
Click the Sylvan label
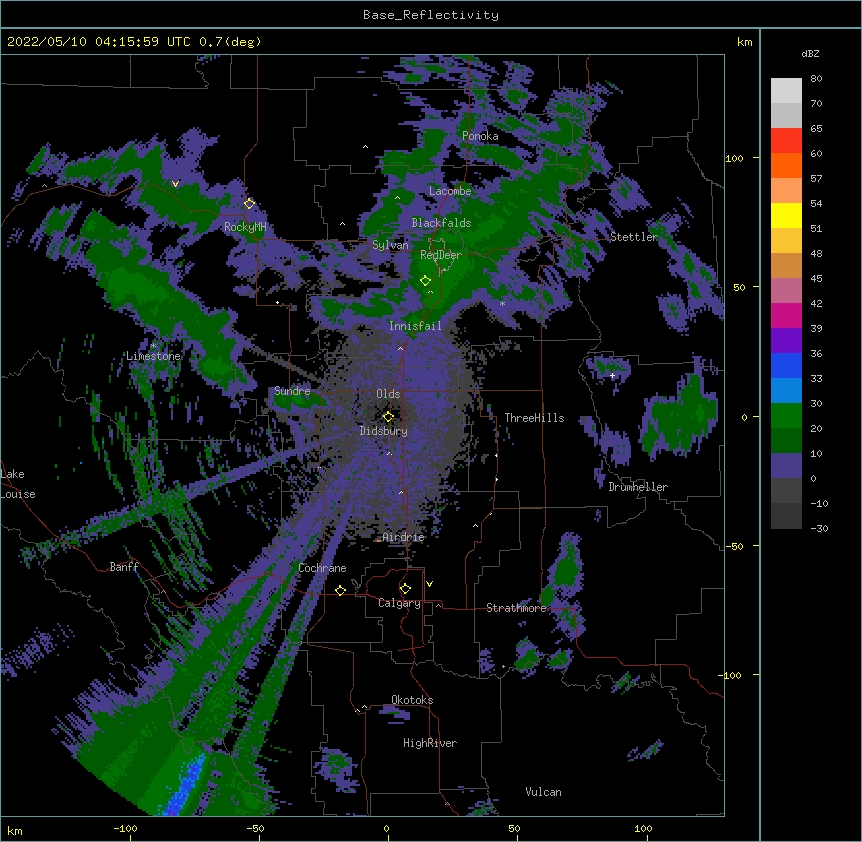click(x=390, y=245)
